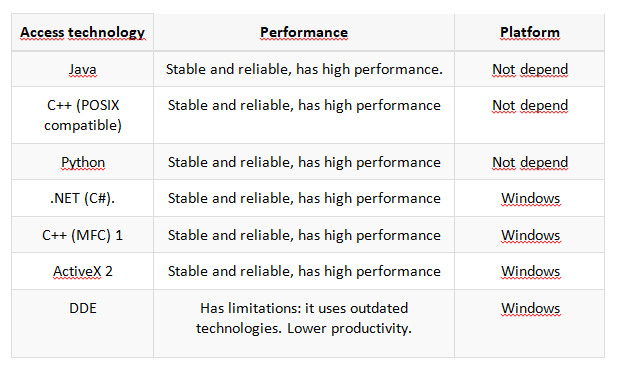Select the Performance header cell

(304, 32)
